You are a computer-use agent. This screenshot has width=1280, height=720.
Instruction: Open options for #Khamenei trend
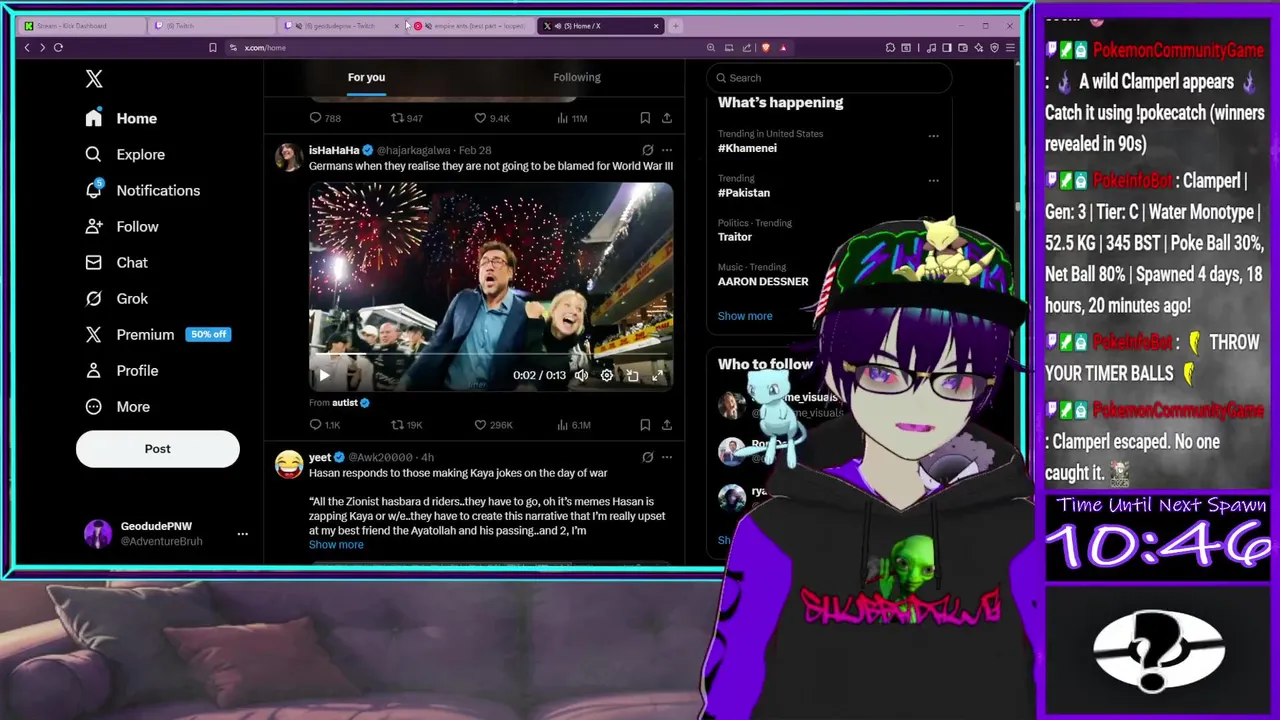click(933, 136)
